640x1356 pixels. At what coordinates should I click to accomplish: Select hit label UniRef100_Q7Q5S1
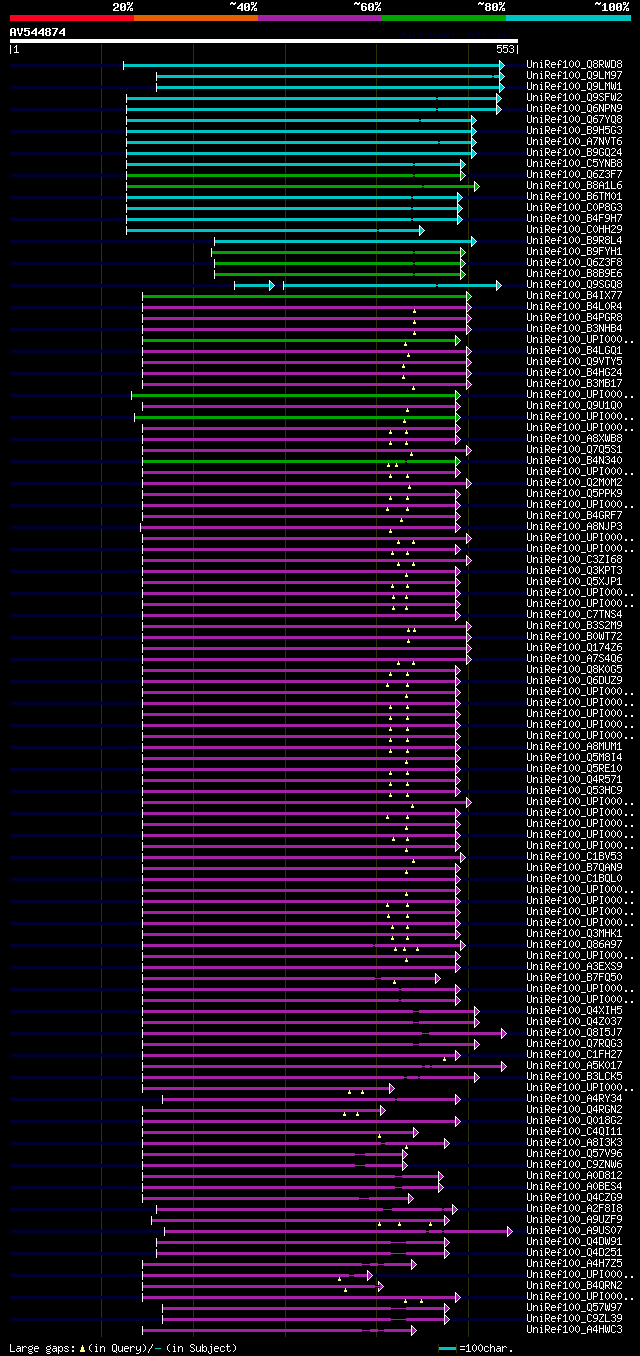point(574,449)
